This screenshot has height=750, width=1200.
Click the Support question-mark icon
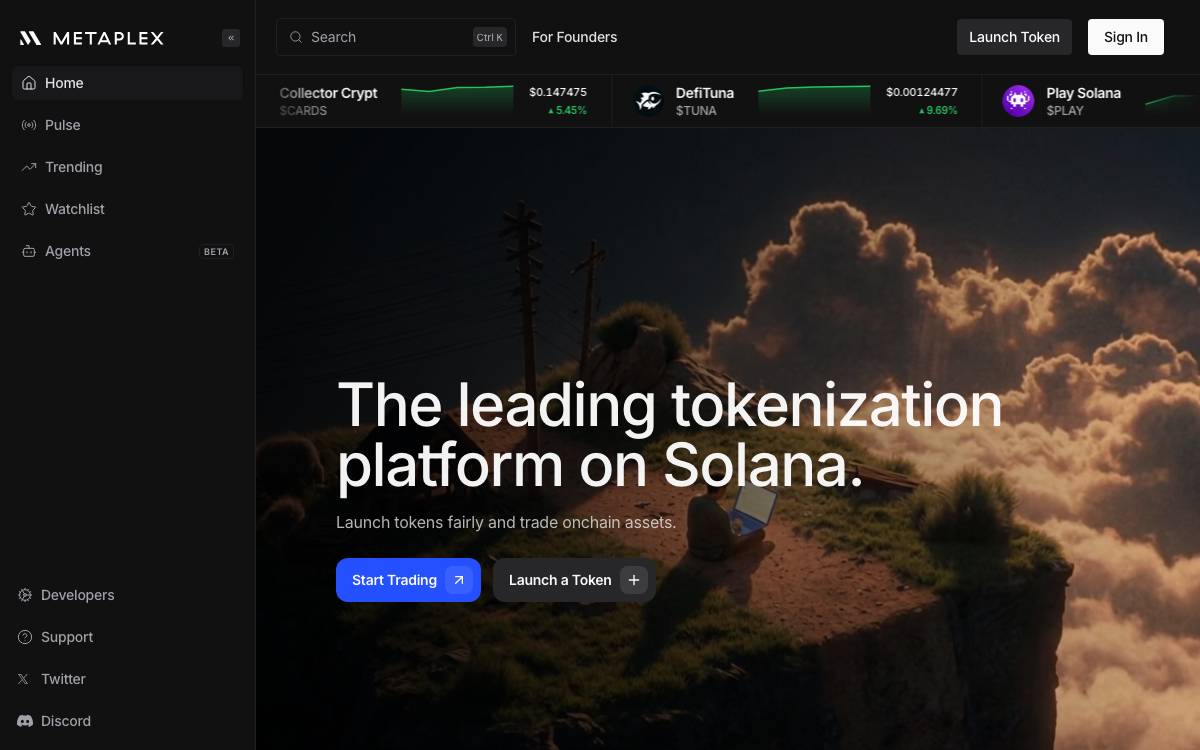25,637
